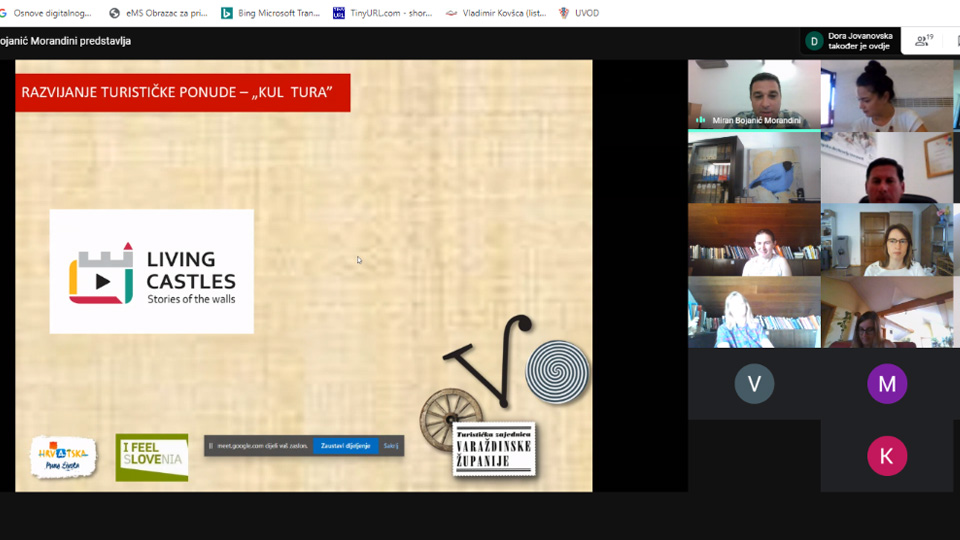The image size is (960, 540).
Task: Select the video tile showing a blue bird painting
Action: [x=754, y=167]
